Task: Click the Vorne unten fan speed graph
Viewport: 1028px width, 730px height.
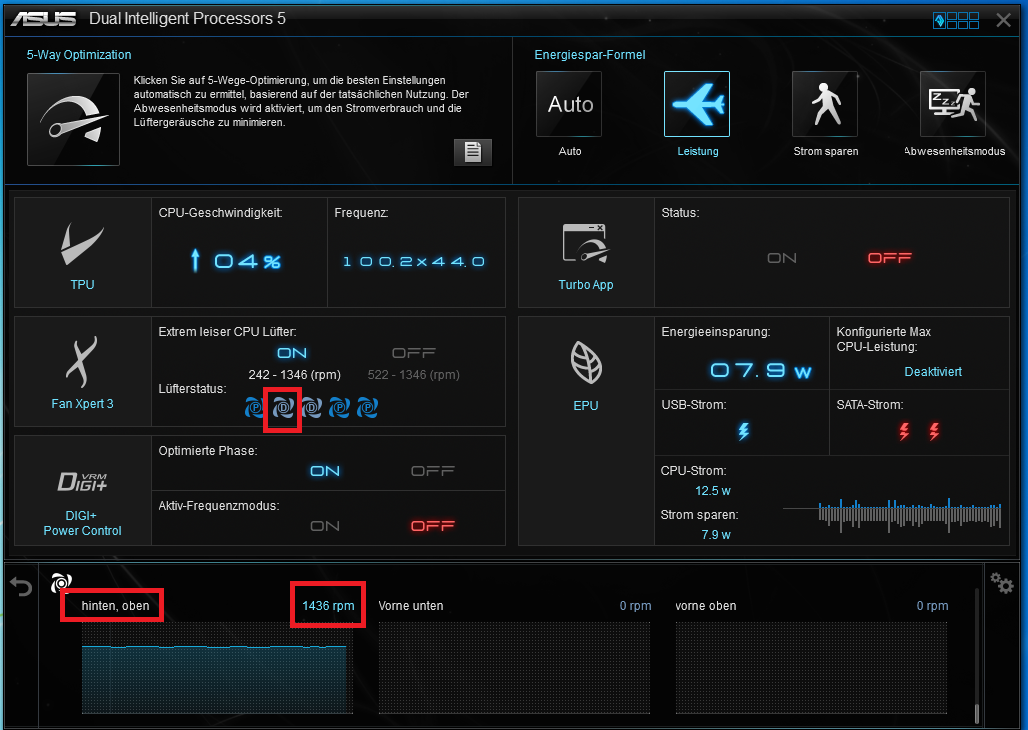Action: [514, 668]
